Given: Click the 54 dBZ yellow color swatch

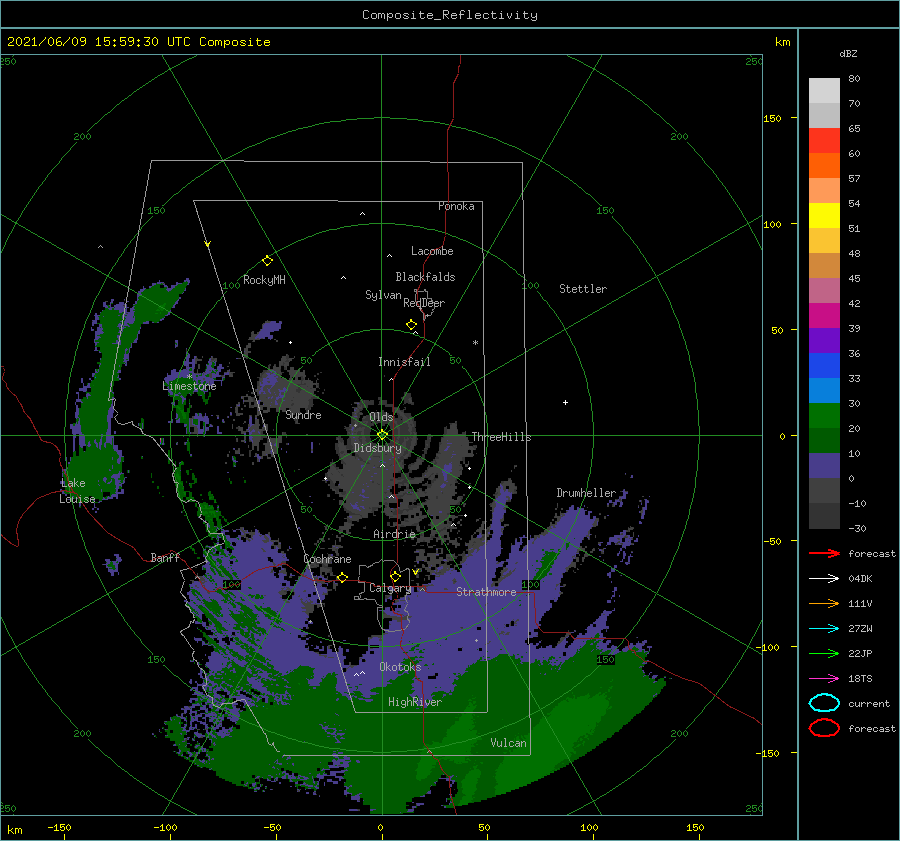Looking at the screenshot, I should 824,215.
